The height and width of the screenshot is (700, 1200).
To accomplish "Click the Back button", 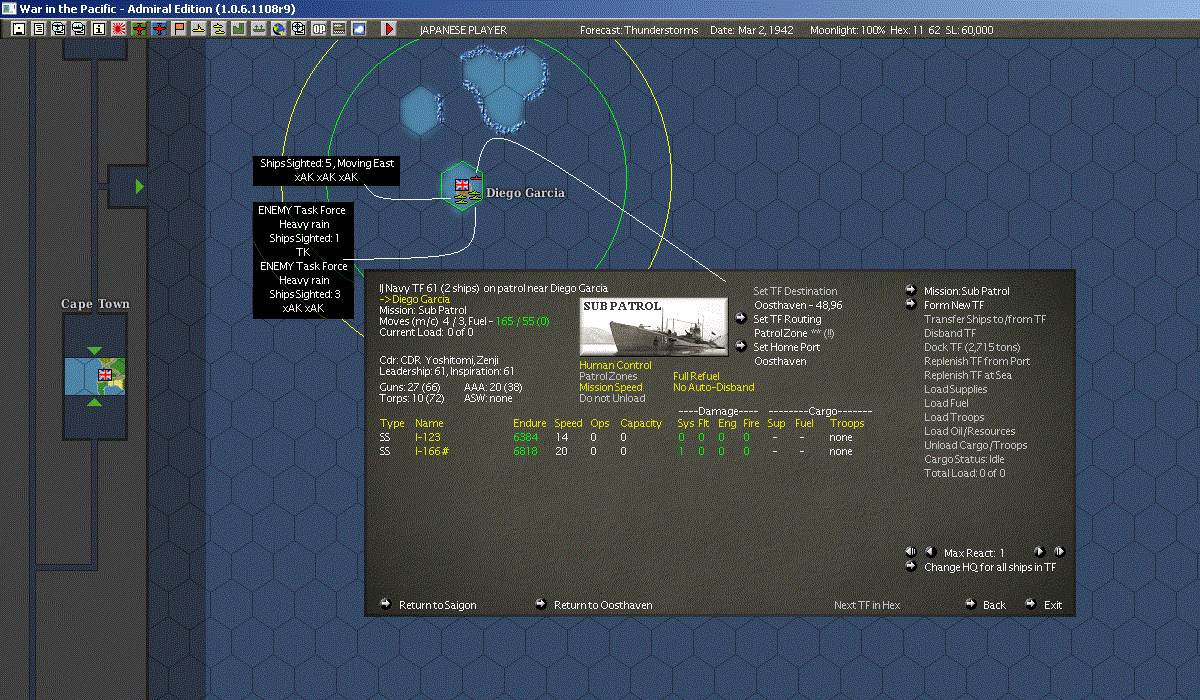I will (994, 605).
